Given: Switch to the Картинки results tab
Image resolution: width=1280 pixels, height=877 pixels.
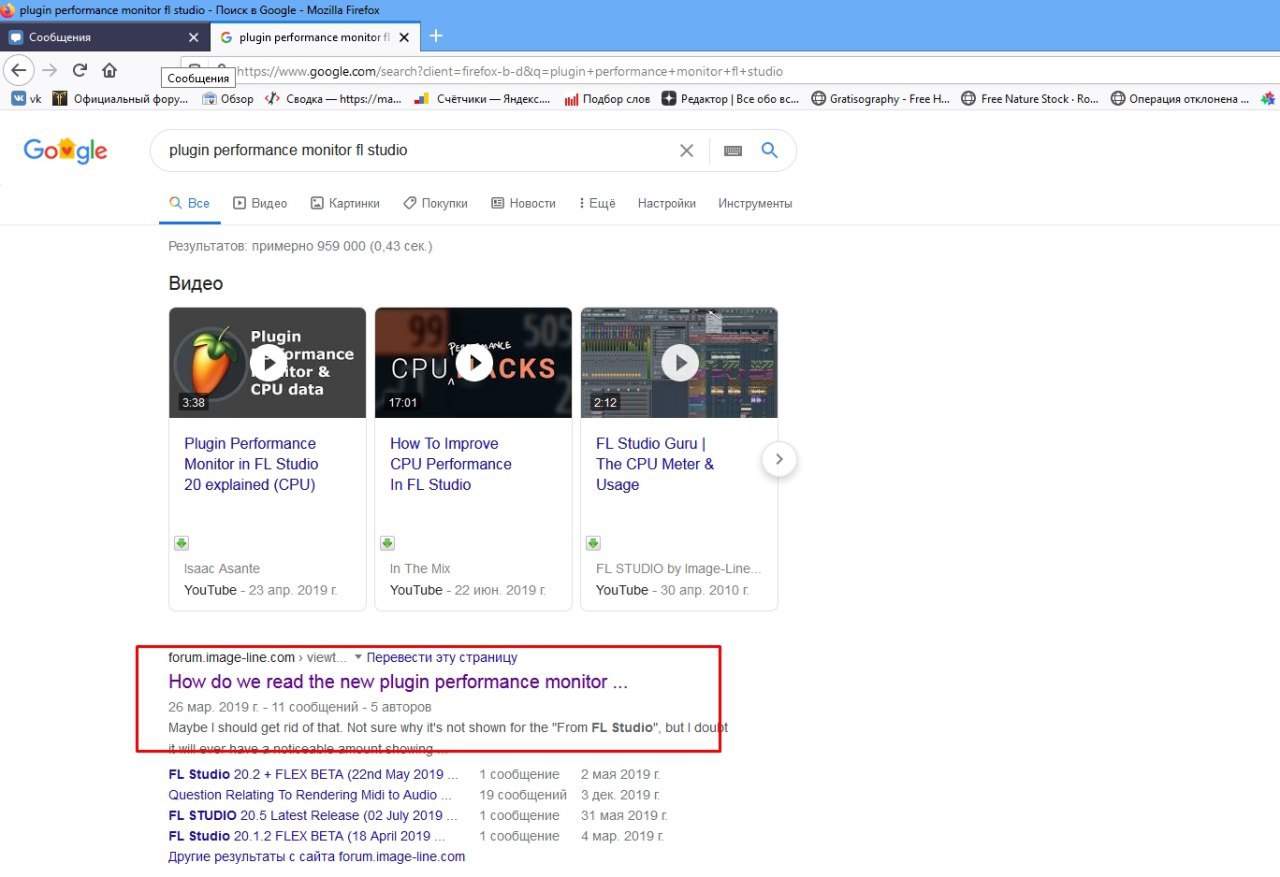Looking at the screenshot, I should click(x=345, y=203).
